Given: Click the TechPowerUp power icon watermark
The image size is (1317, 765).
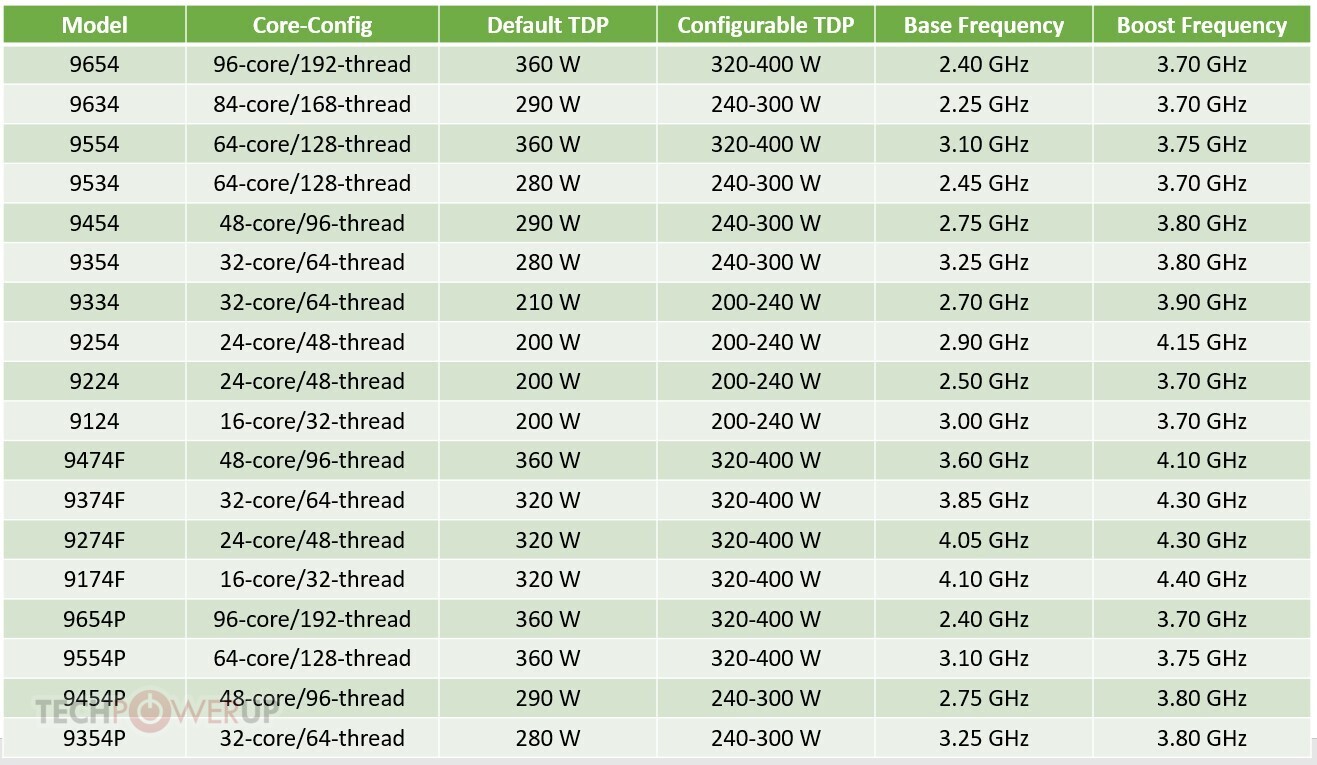Looking at the screenshot, I should tap(150, 711).
